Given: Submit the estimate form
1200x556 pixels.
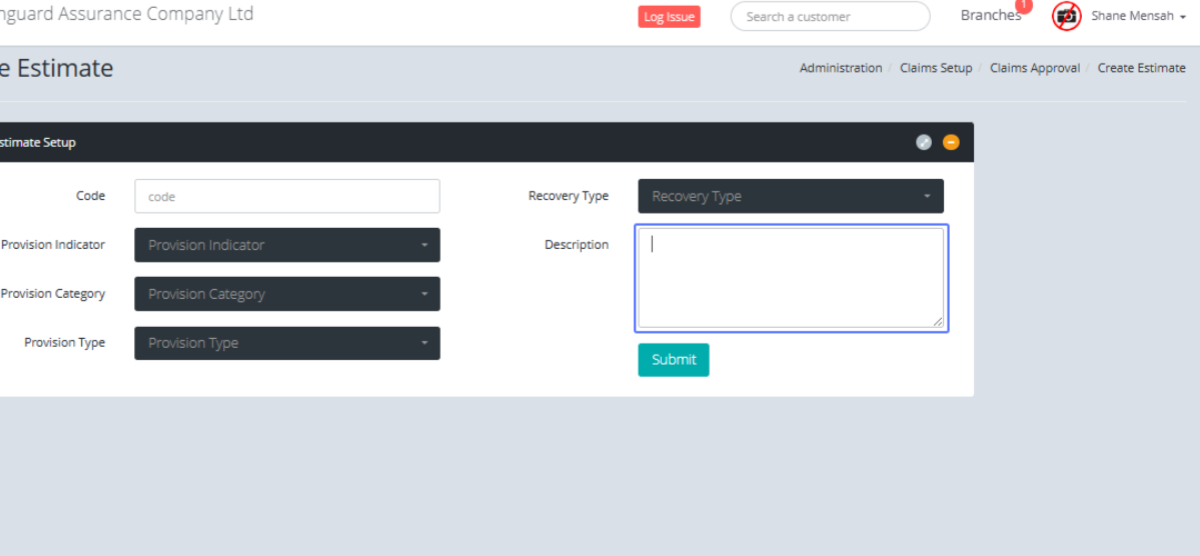Looking at the screenshot, I should [673, 360].
